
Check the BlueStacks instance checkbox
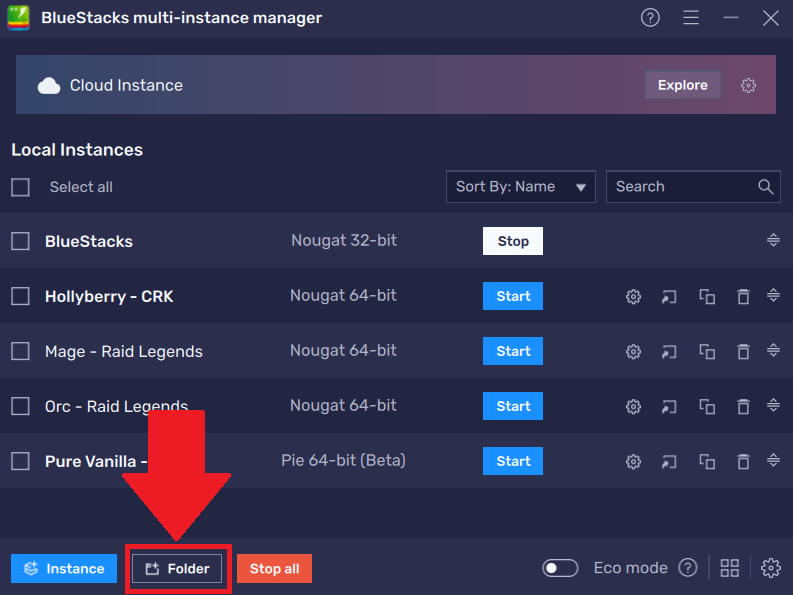[x=20, y=241]
